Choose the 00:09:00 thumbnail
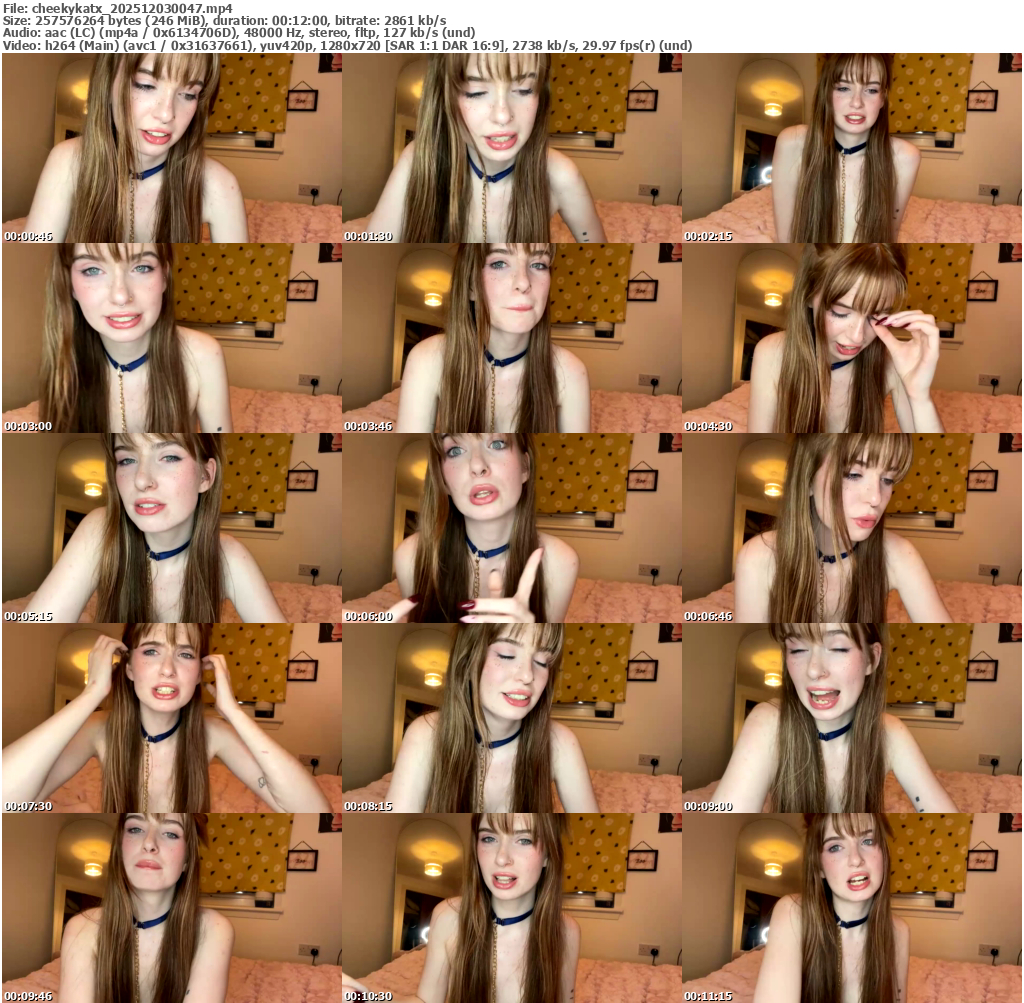Viewport: 1024px width, 1003px height. [x=851, y=718]
